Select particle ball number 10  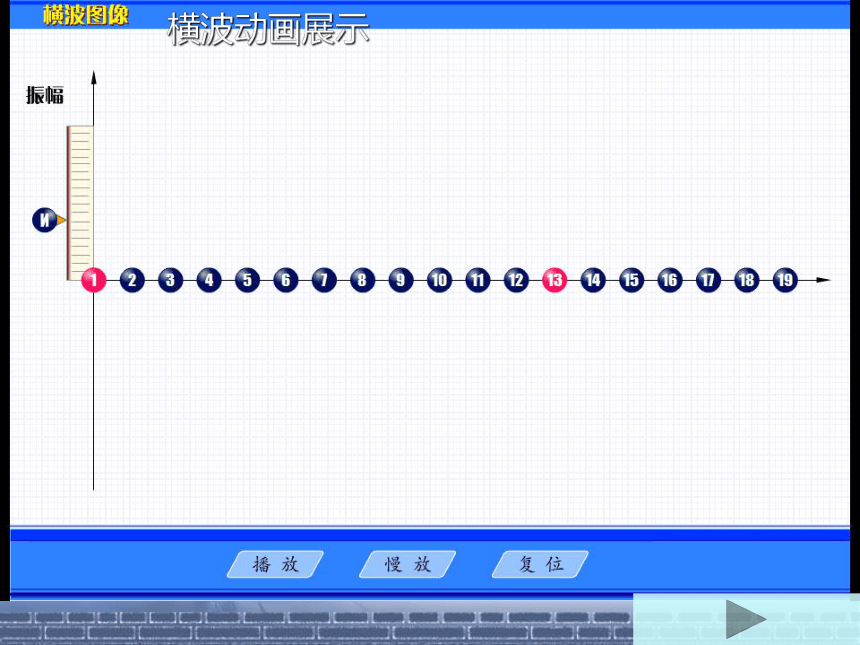[439, 280]
